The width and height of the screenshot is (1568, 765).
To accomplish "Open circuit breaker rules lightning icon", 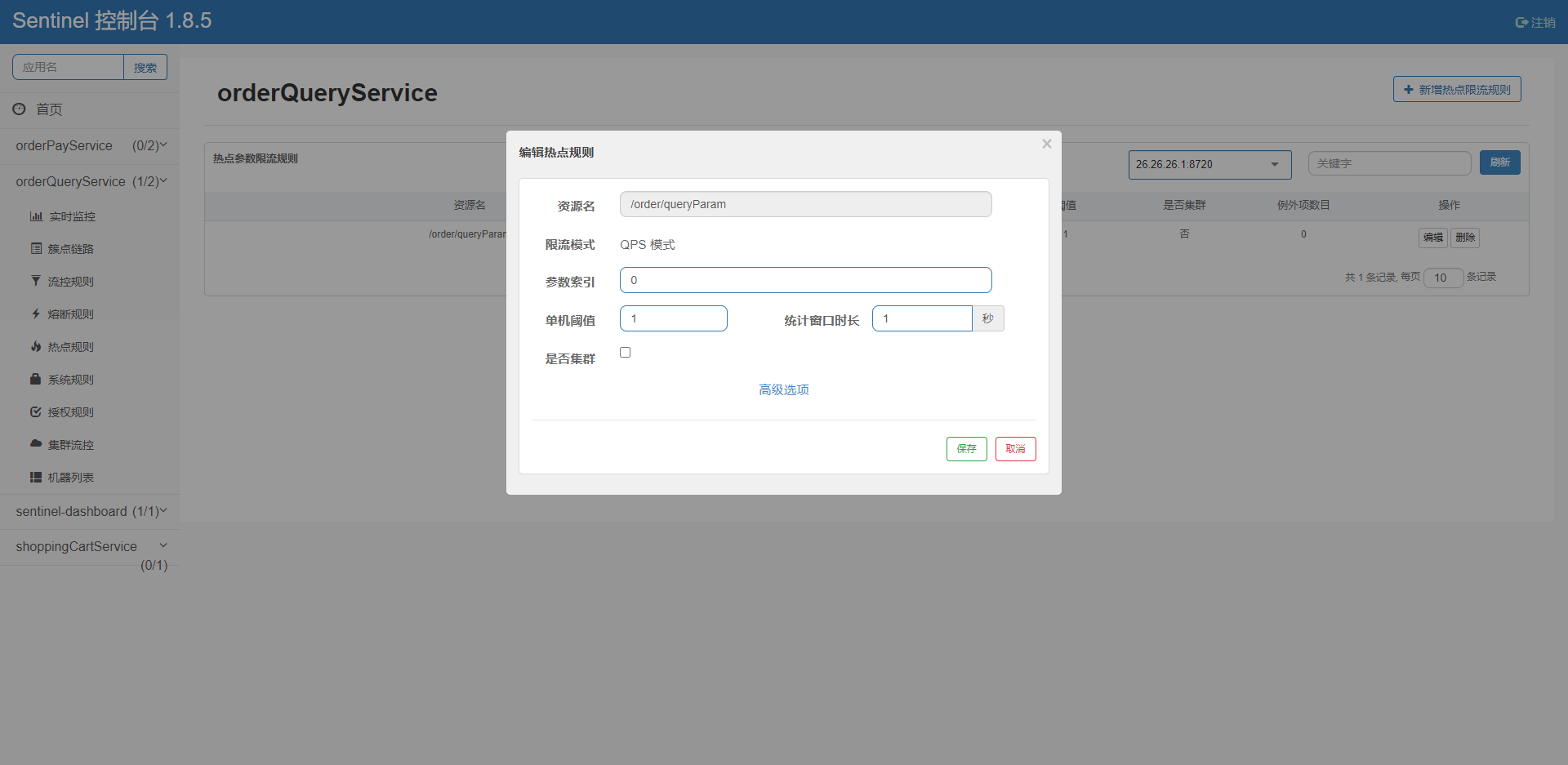I will (36, 314).
